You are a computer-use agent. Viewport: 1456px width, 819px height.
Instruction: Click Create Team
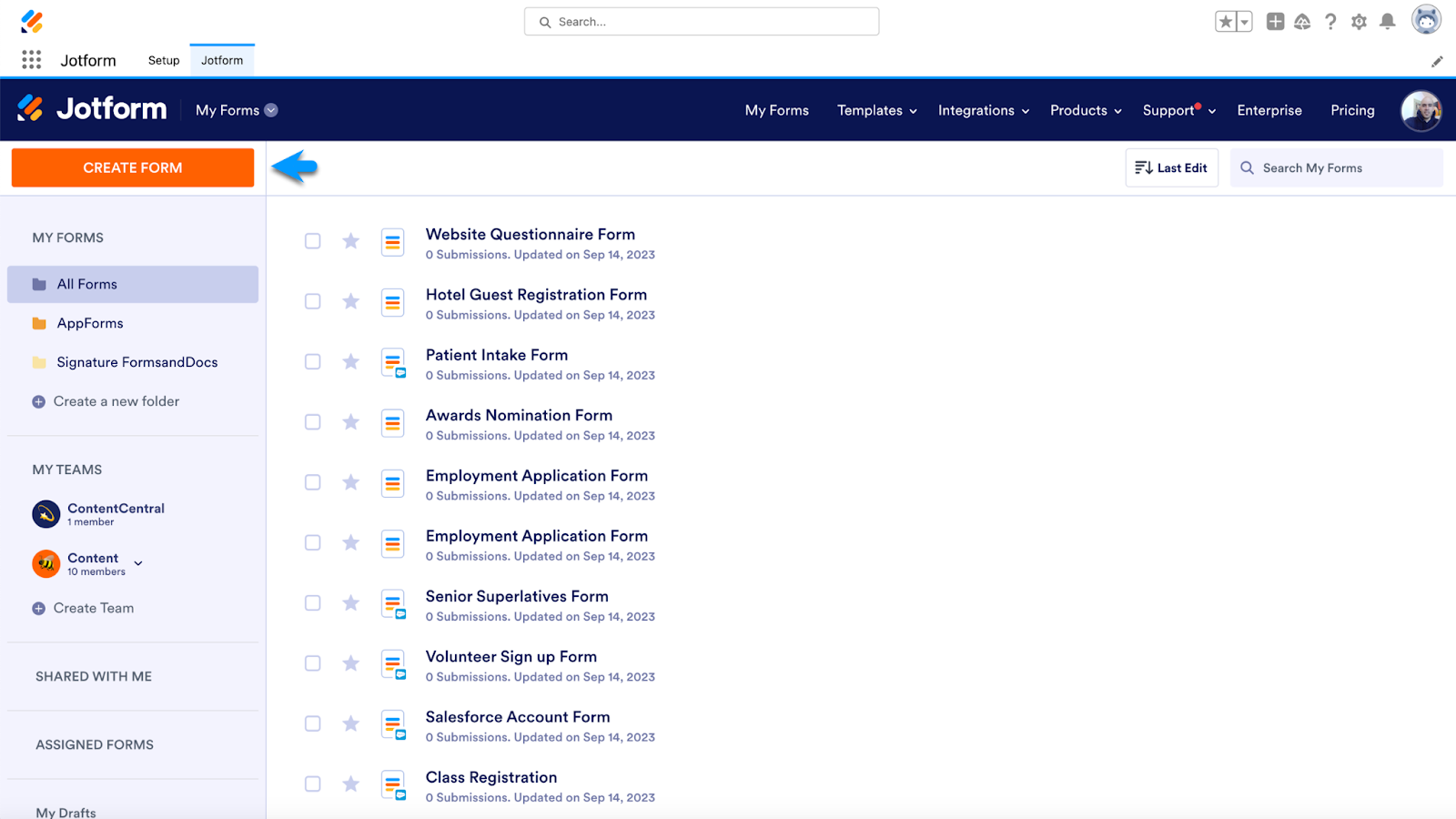pos(83,608)
